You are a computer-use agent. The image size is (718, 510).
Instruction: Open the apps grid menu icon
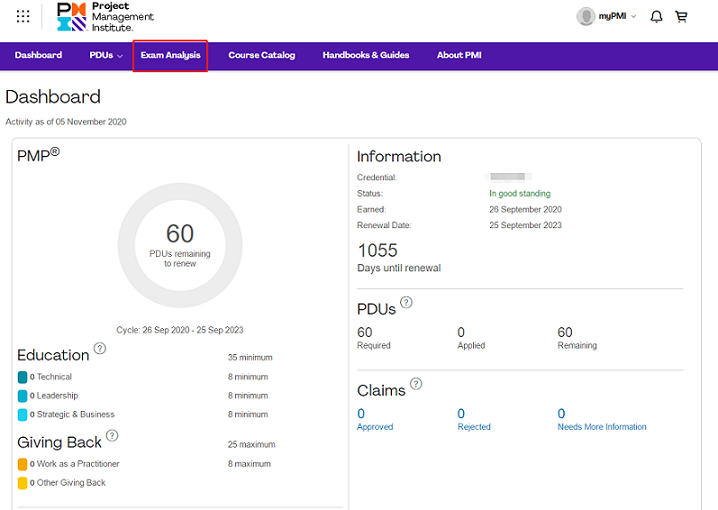[23, 16]
